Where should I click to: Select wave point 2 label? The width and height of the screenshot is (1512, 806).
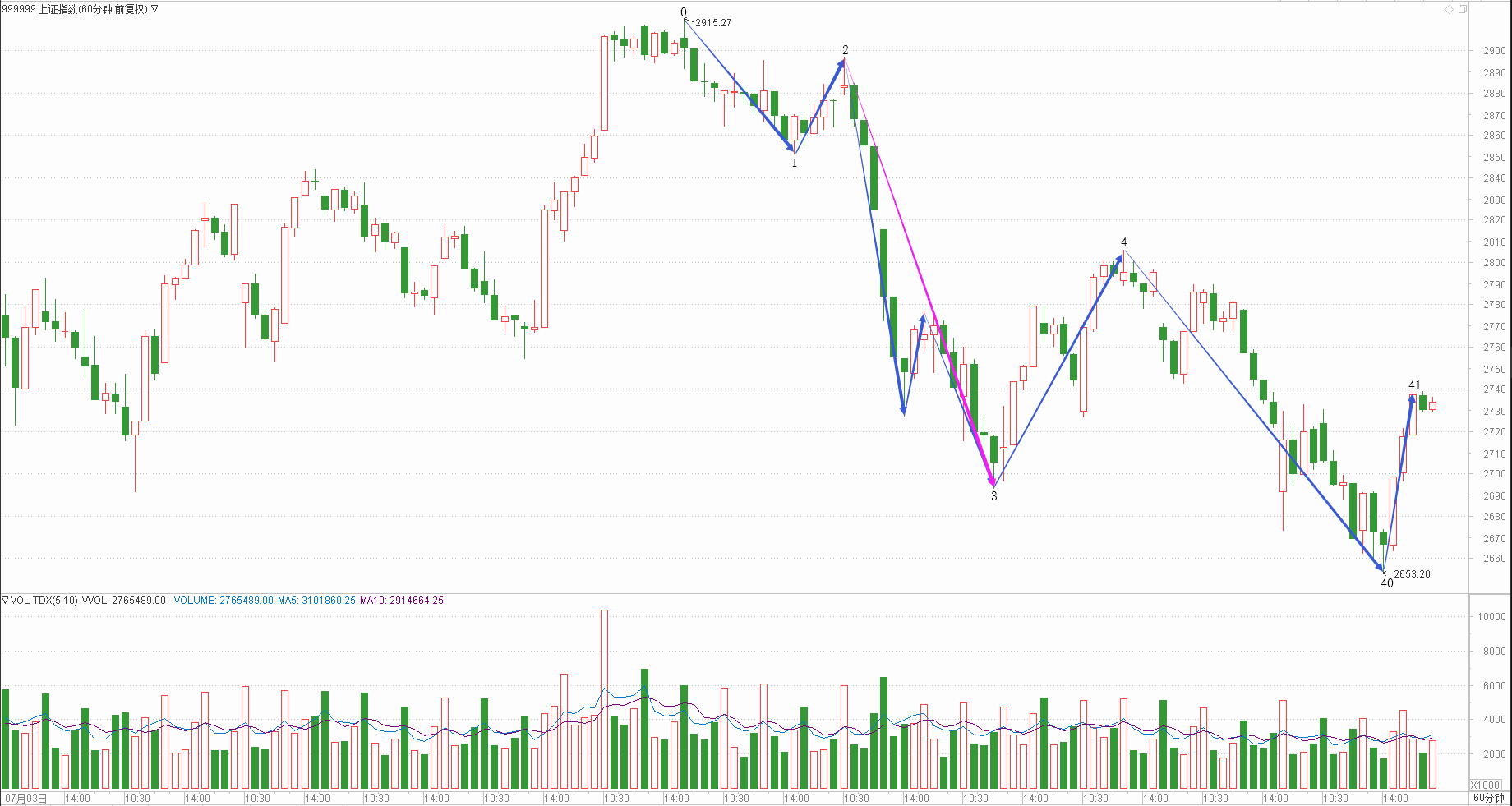pyautogui.click(x=845, y=50)
